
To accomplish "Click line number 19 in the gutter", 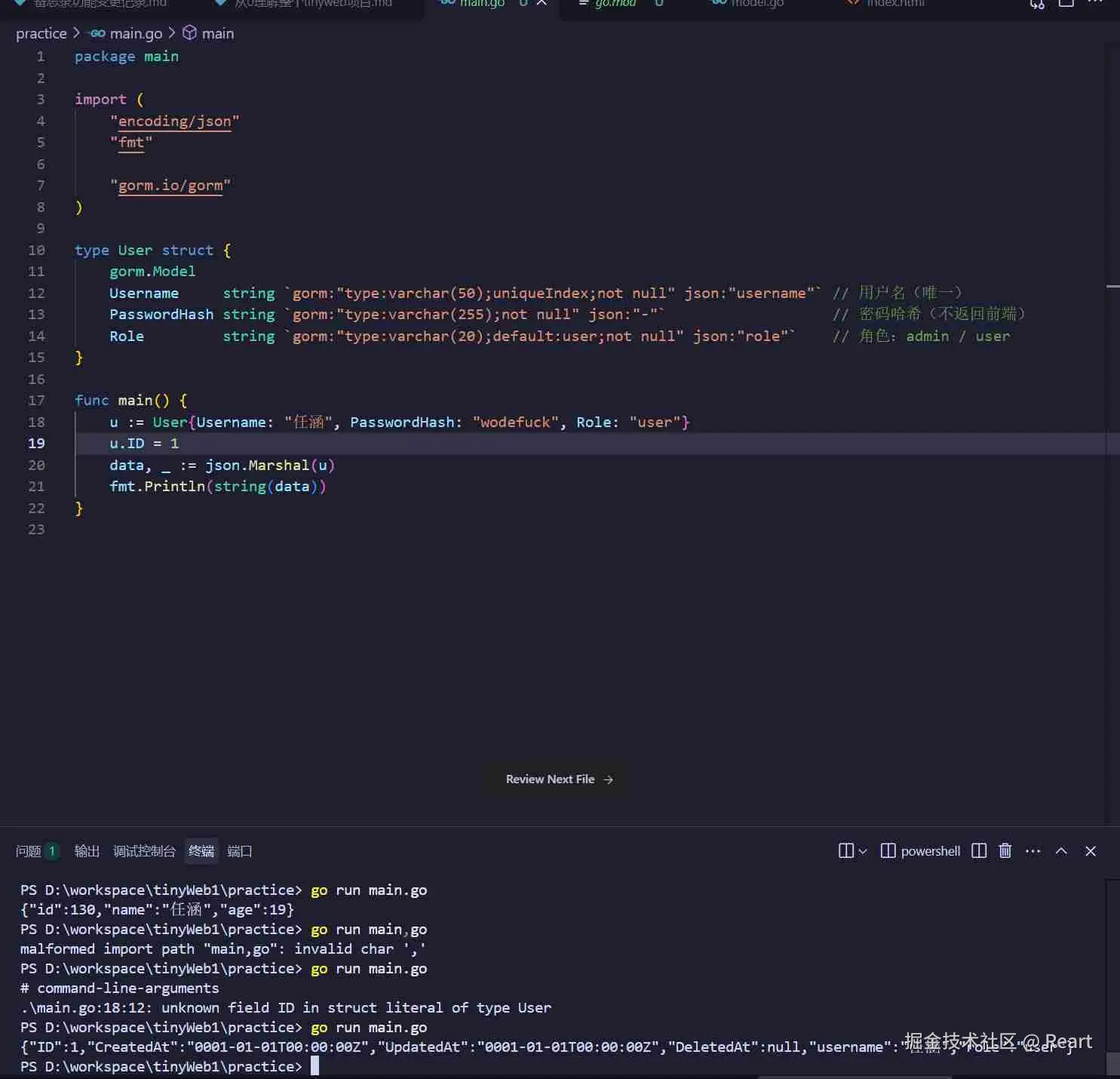I will pyautogui.click(x=36, y=444).
